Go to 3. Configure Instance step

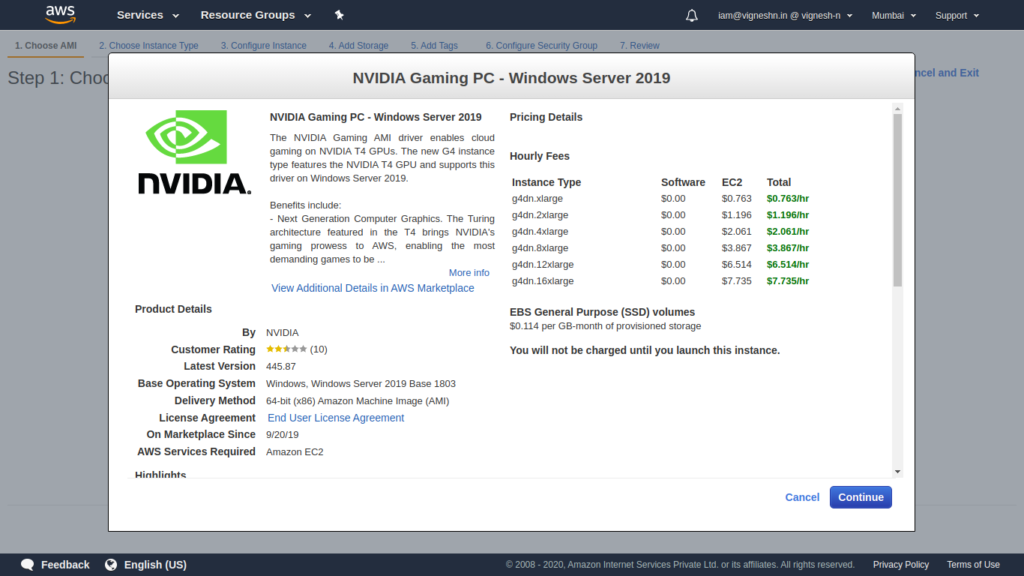tap(263, 46)
